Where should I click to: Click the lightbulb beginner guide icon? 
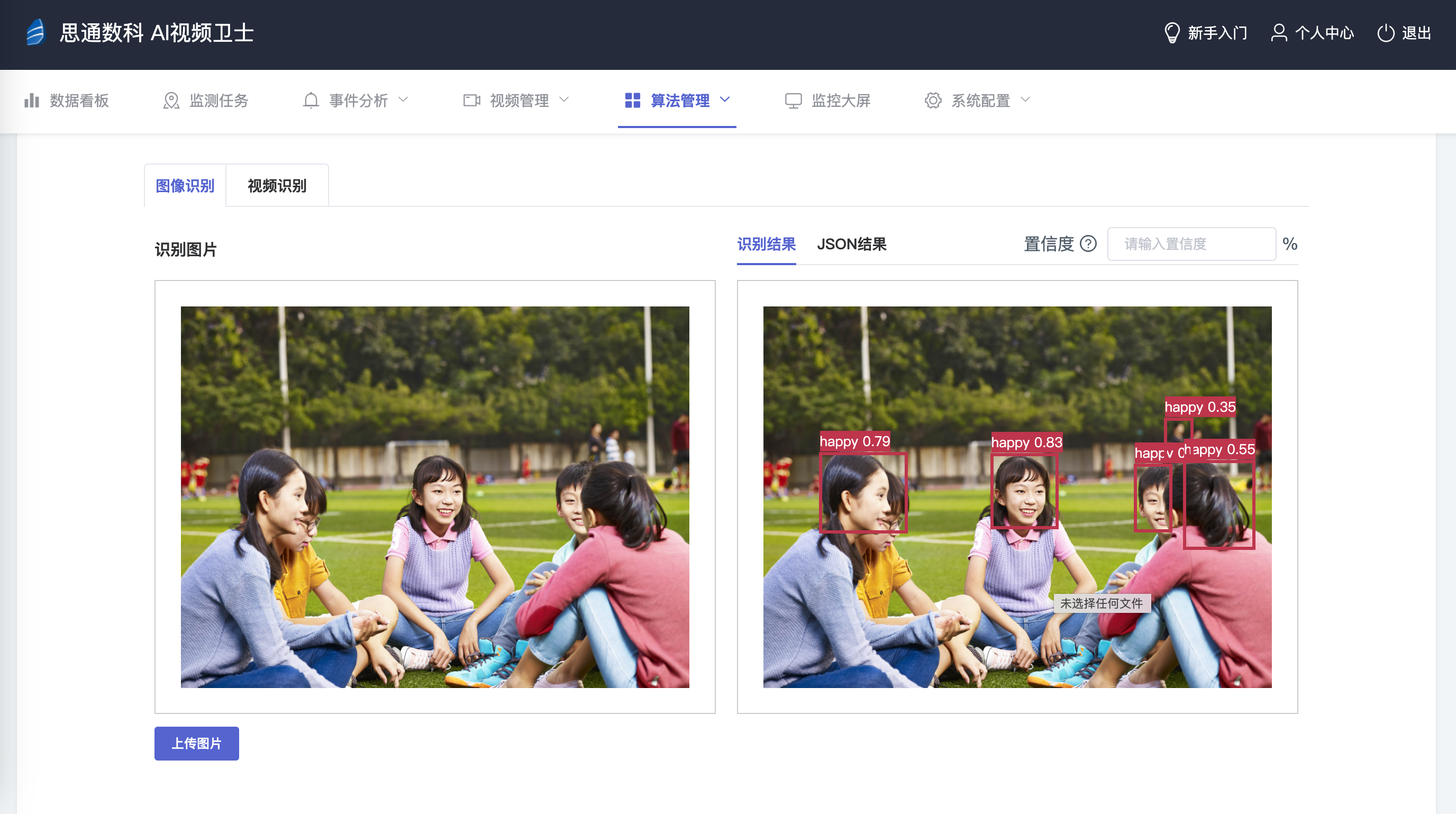pyautogui.click(x=1172, y=33)
